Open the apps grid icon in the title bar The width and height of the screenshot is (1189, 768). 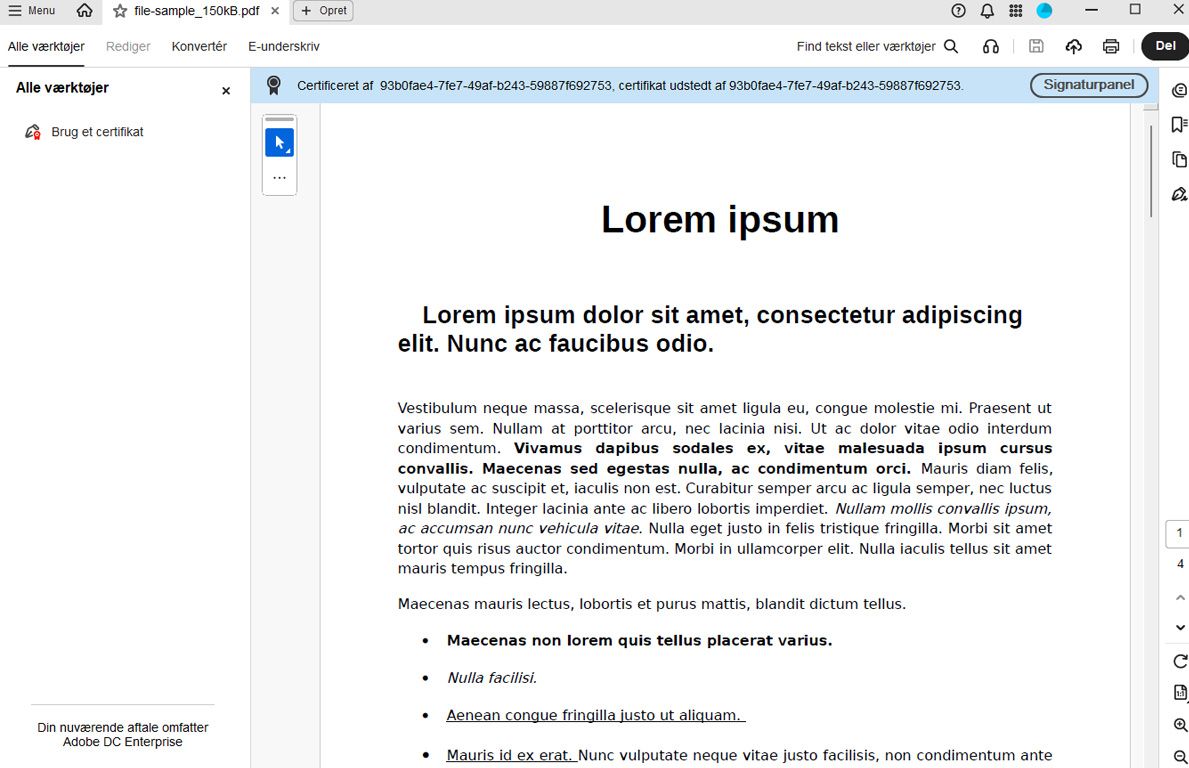(x=1015, y=11)
